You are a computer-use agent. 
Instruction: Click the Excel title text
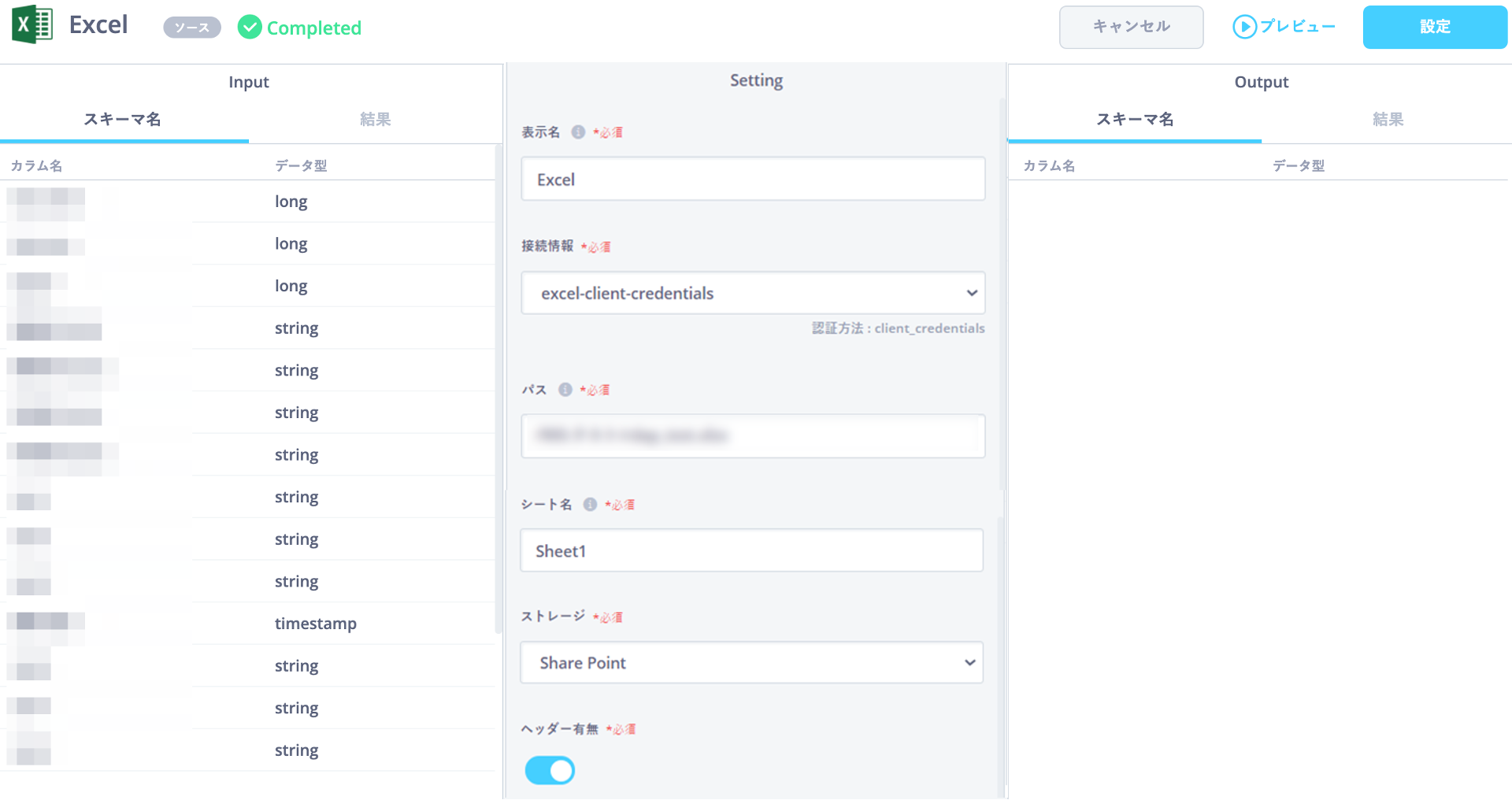[x=98, y=24]
